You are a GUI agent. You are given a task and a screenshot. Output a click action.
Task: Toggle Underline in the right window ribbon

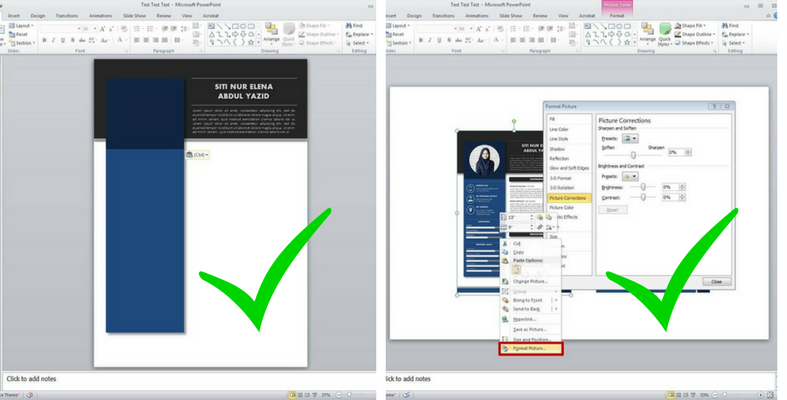tap(439, 40)
